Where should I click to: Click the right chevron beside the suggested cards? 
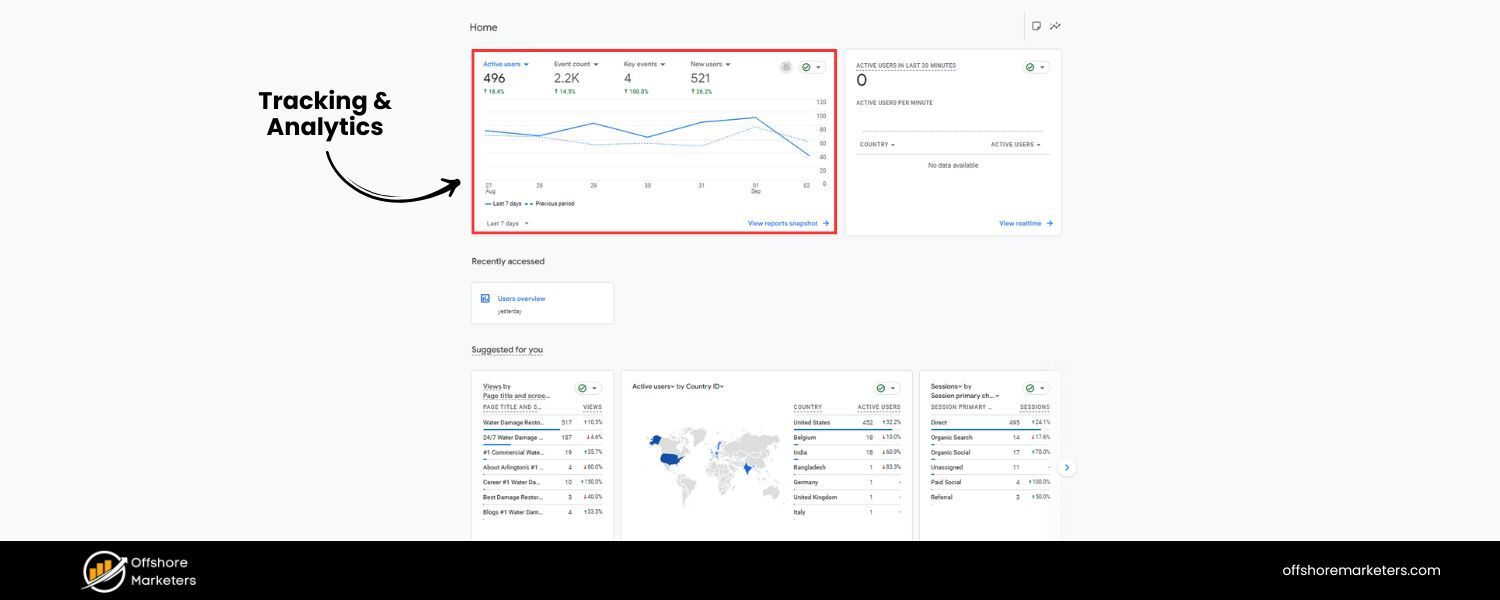(1066, 467)
